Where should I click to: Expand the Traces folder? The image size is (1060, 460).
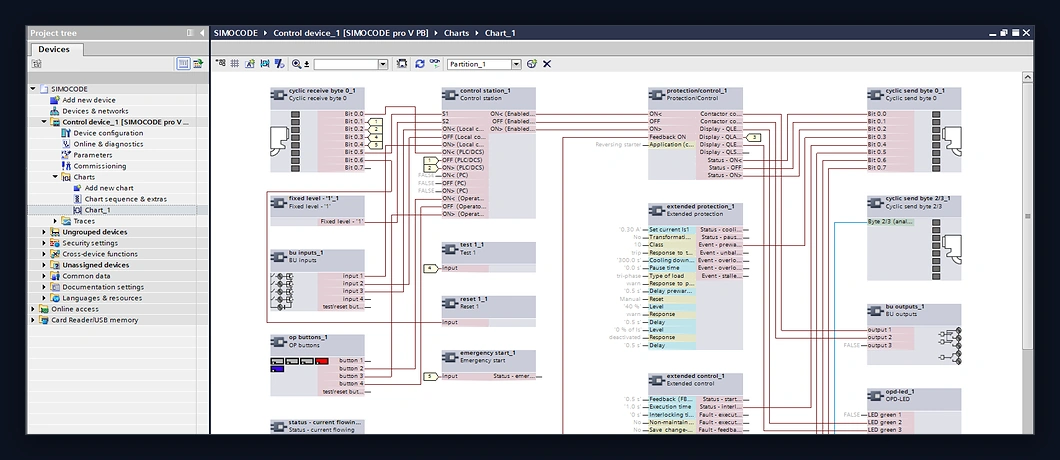point(55,221)
